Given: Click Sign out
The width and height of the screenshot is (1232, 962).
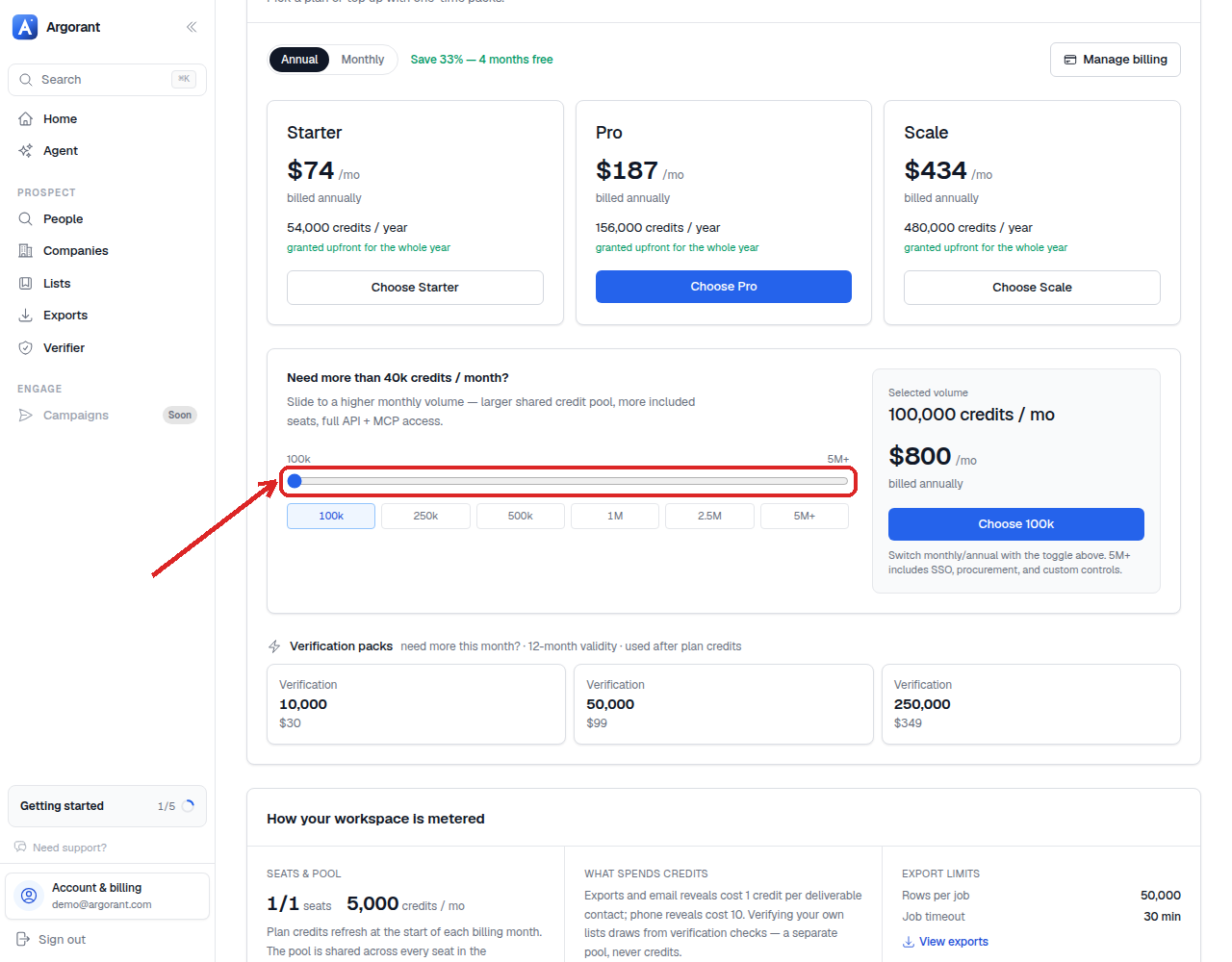Looking at the screenshot, I should [51, 940].
